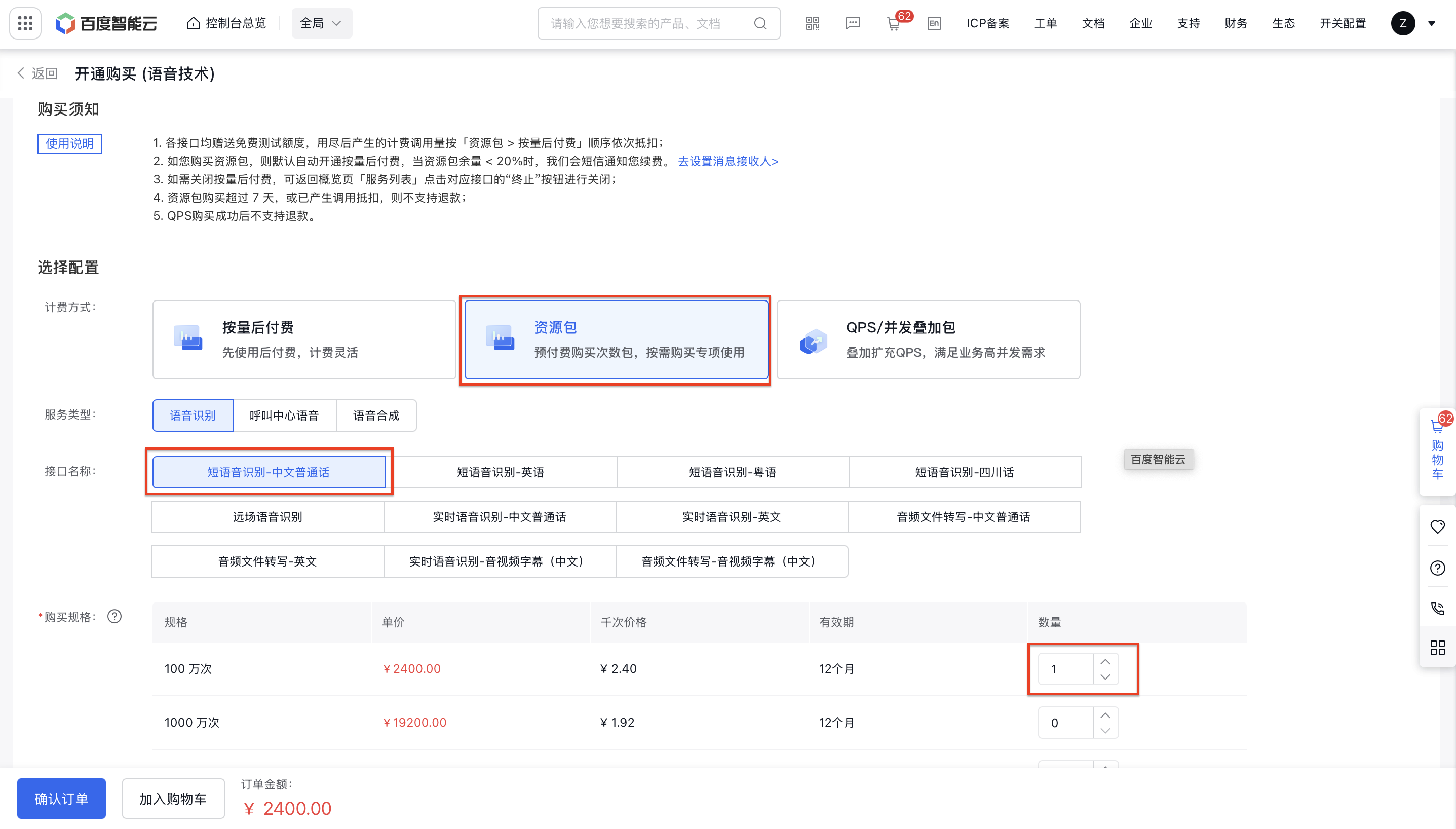
Task: Select 按量后付费 billing option
Action: coord(304,340)
